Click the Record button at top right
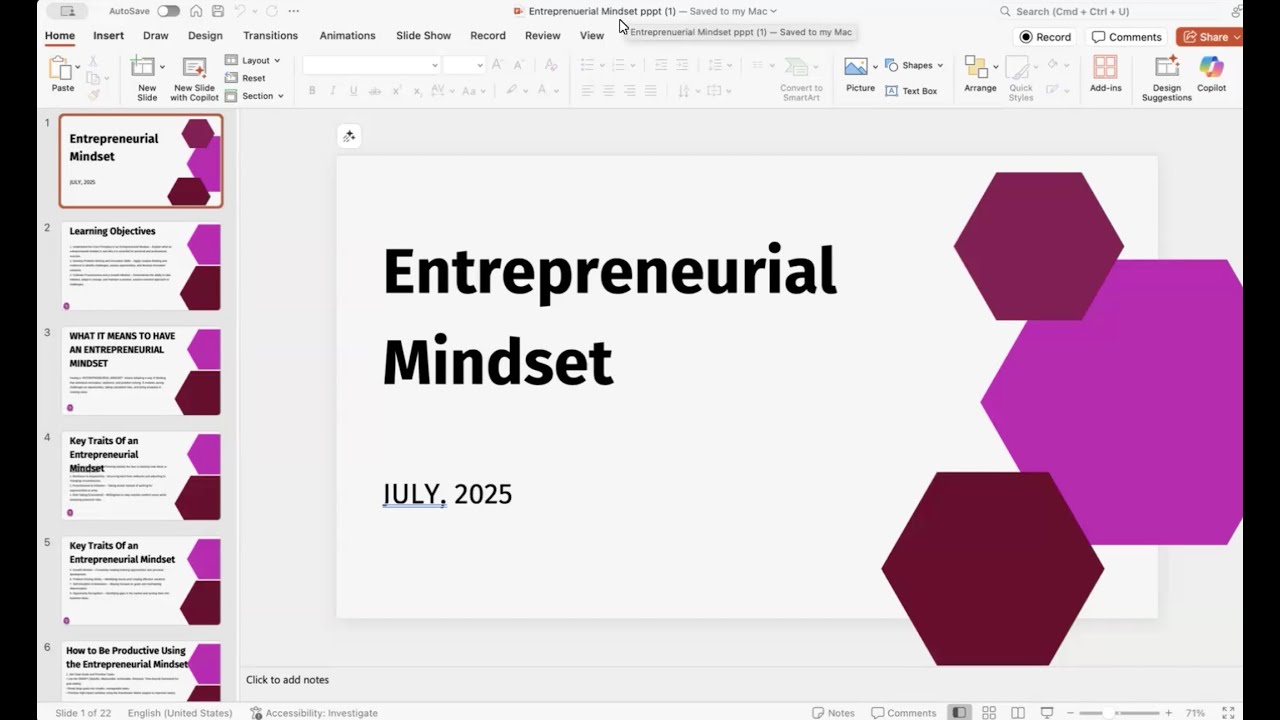This screenshot has height=720, width=1280. click(x=1045, y=37)
